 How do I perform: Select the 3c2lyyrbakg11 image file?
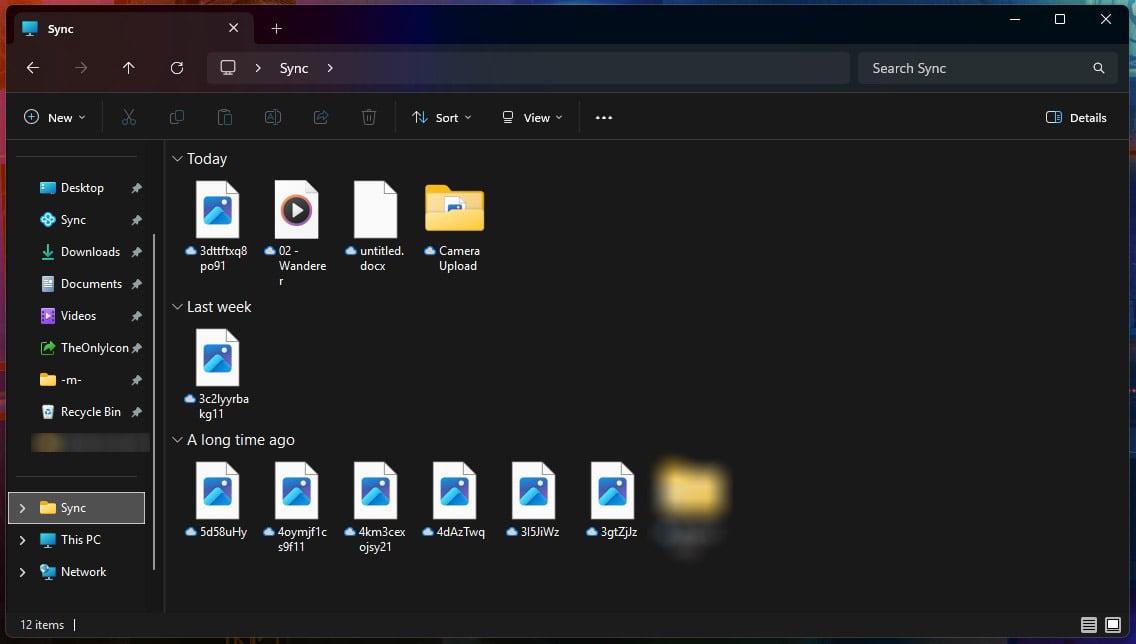[x=217, y=375]
